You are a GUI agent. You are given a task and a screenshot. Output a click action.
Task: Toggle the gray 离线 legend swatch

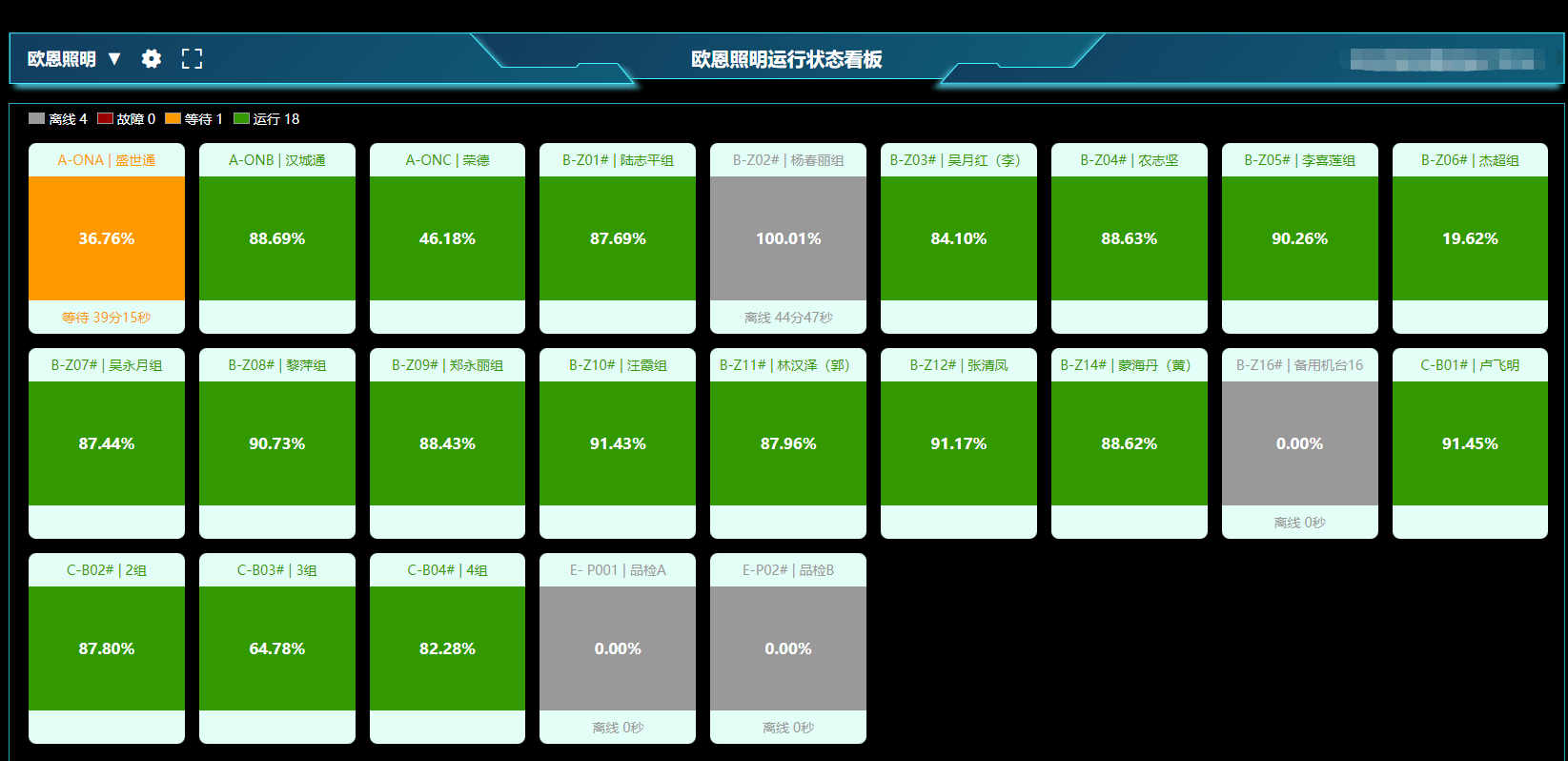37,119
